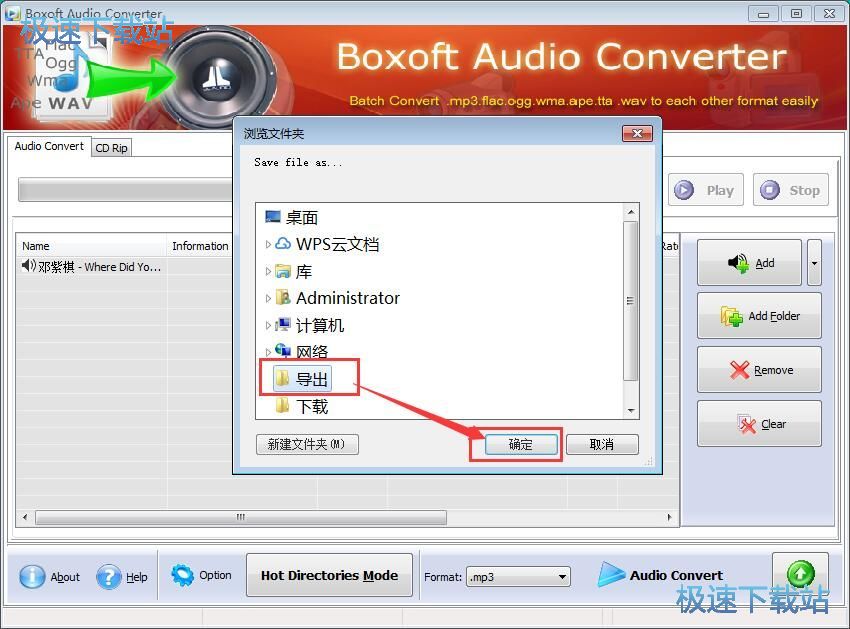Click the Name column header
This screenshot has width=850, height=629.
tap(91, 246)
